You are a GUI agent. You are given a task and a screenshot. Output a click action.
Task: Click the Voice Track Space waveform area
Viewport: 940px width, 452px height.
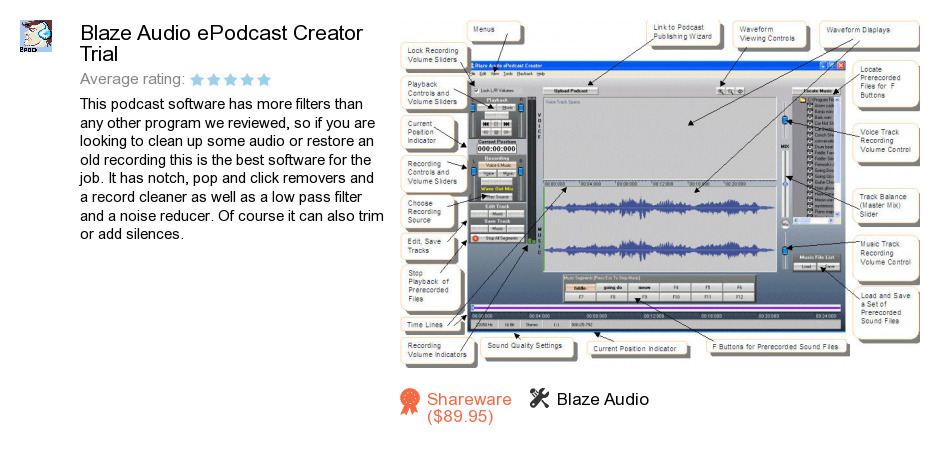click(x=658, y=138)
